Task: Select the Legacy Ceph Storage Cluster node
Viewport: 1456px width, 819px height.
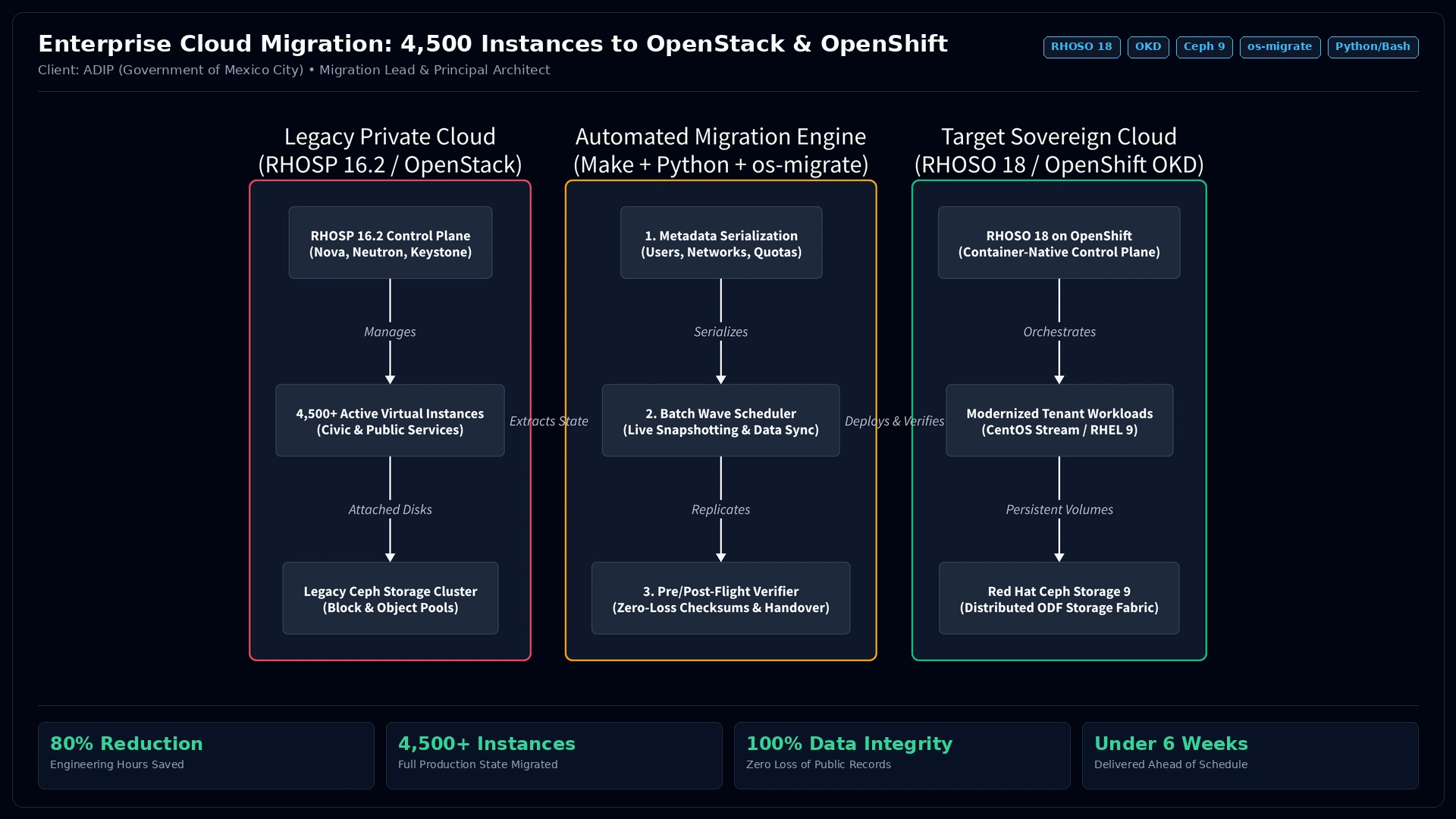Action: (390, 598)
